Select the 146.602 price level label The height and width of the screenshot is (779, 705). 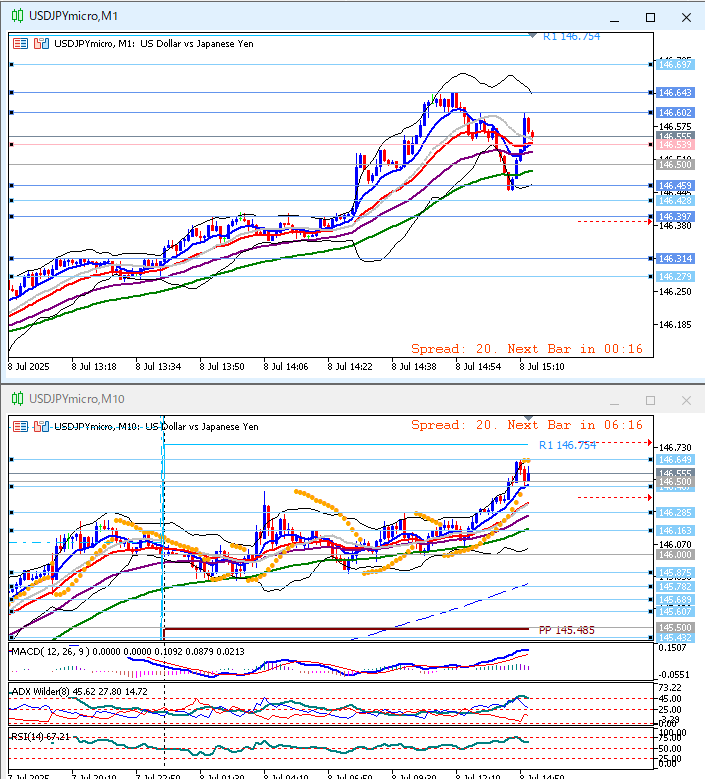coord(675,113)
